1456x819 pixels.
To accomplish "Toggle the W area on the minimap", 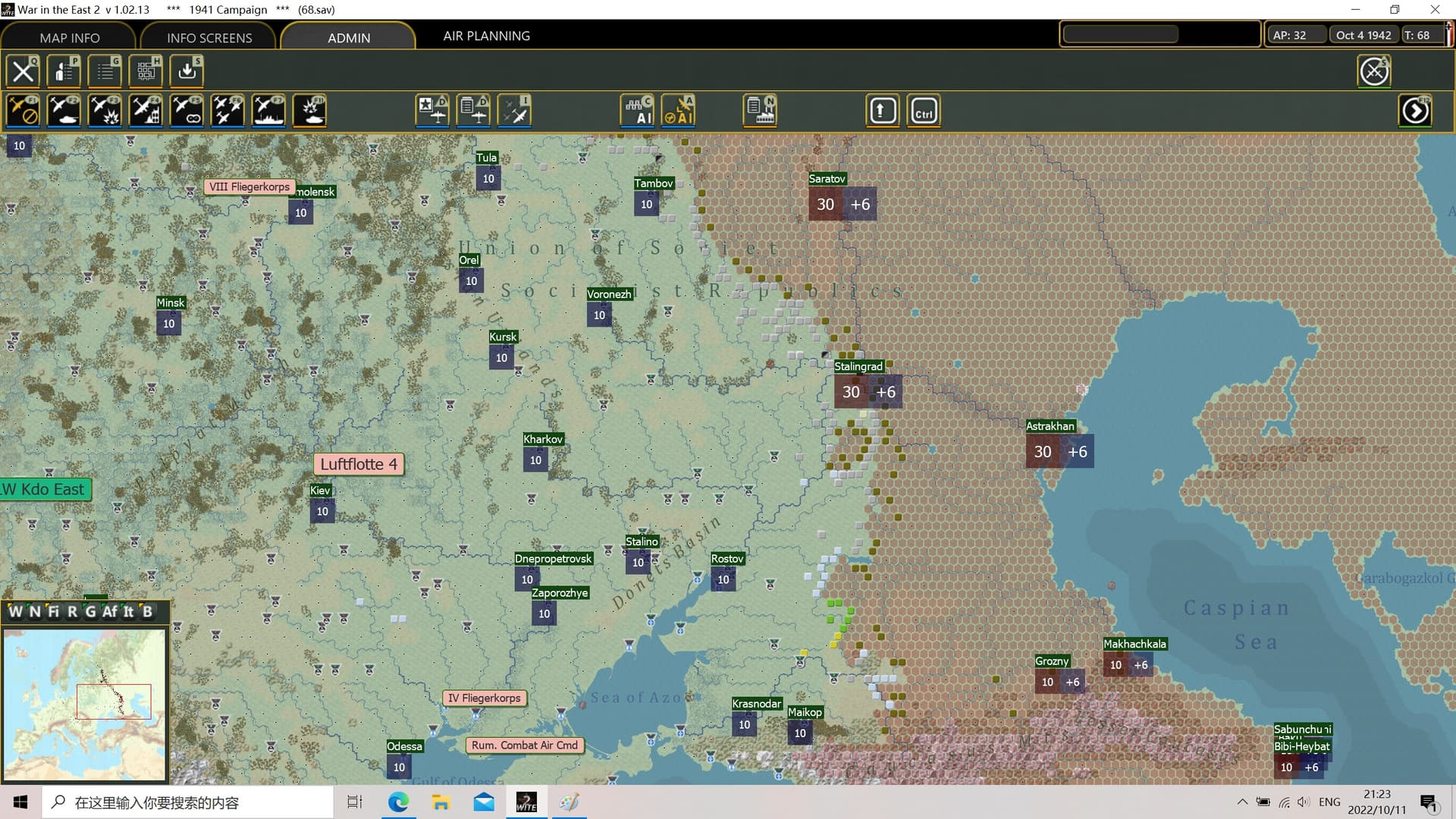I will 15,611.
